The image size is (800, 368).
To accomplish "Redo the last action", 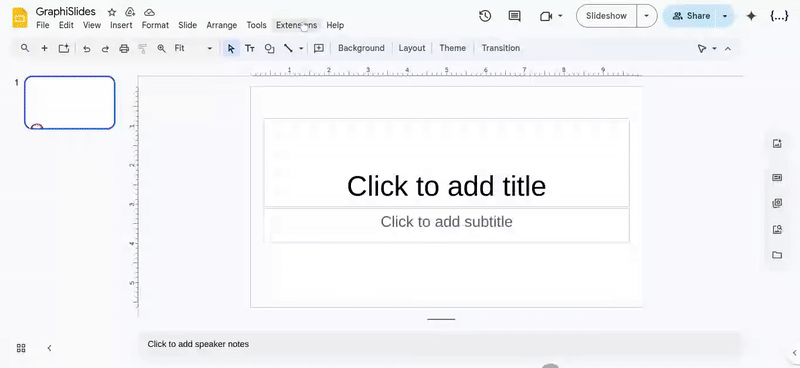I will pyautogui.click(x=105, y=48).
